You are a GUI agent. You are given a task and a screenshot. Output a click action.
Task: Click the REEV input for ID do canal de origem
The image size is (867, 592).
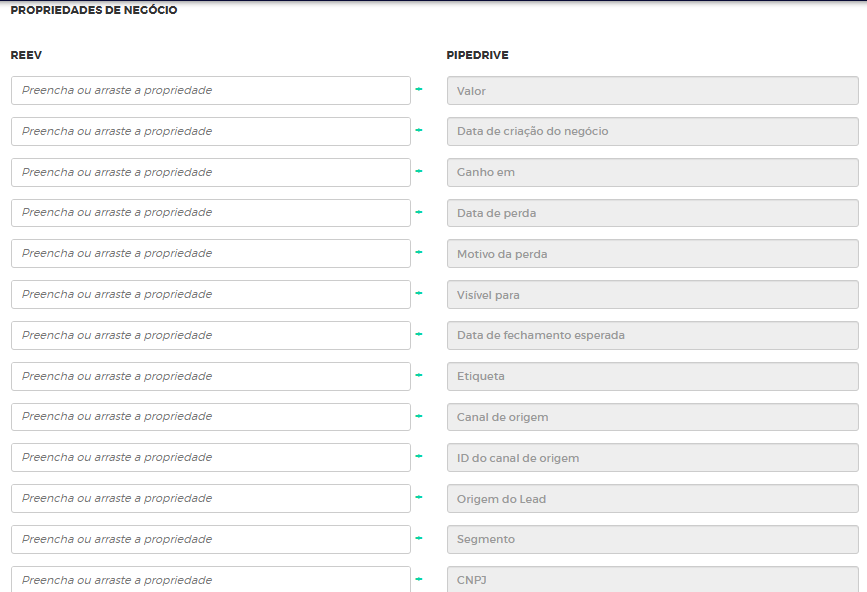[211, 457]
